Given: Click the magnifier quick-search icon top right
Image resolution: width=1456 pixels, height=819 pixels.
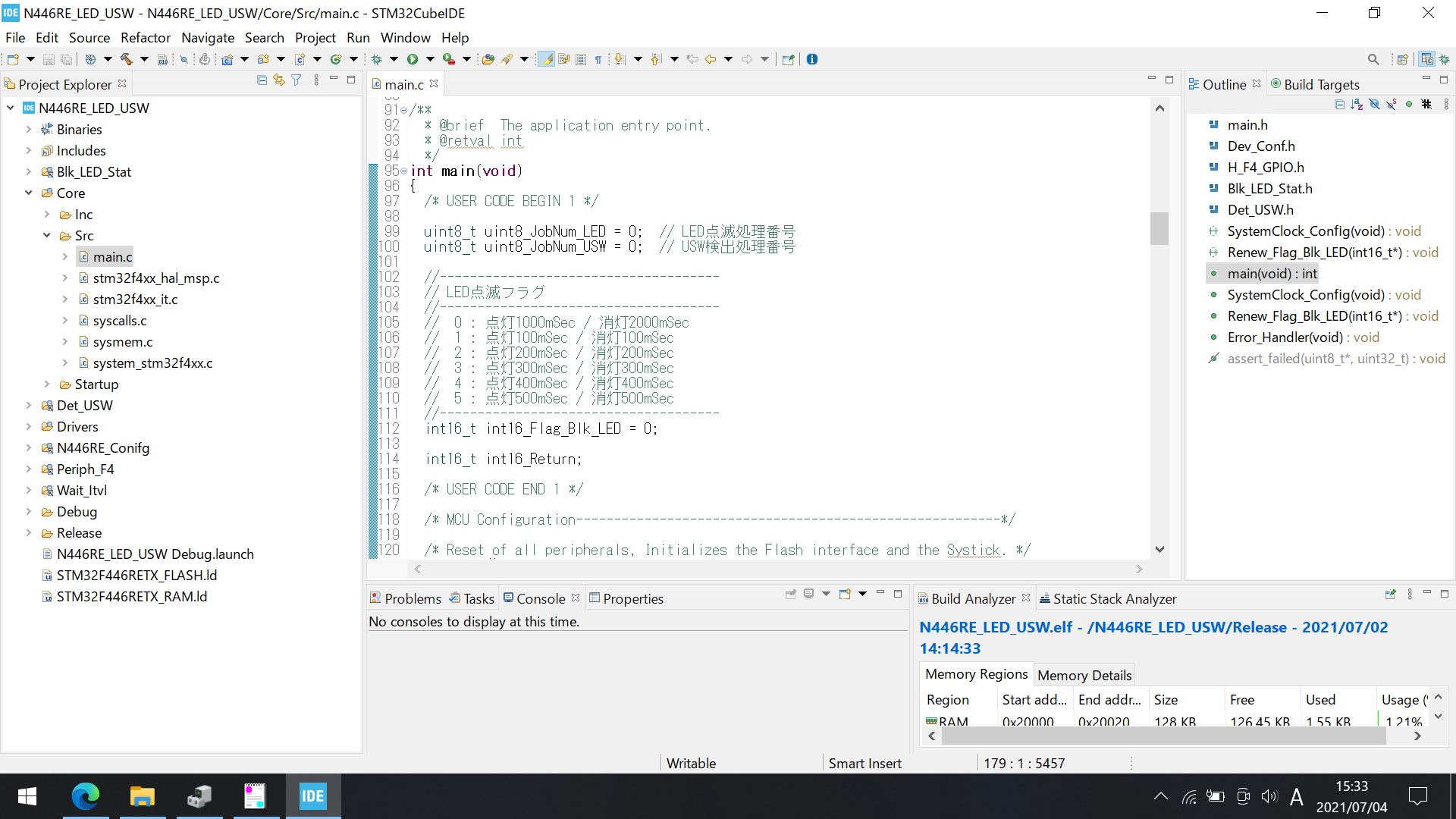Looking at the screenshot, I should tap(1373, 59).
